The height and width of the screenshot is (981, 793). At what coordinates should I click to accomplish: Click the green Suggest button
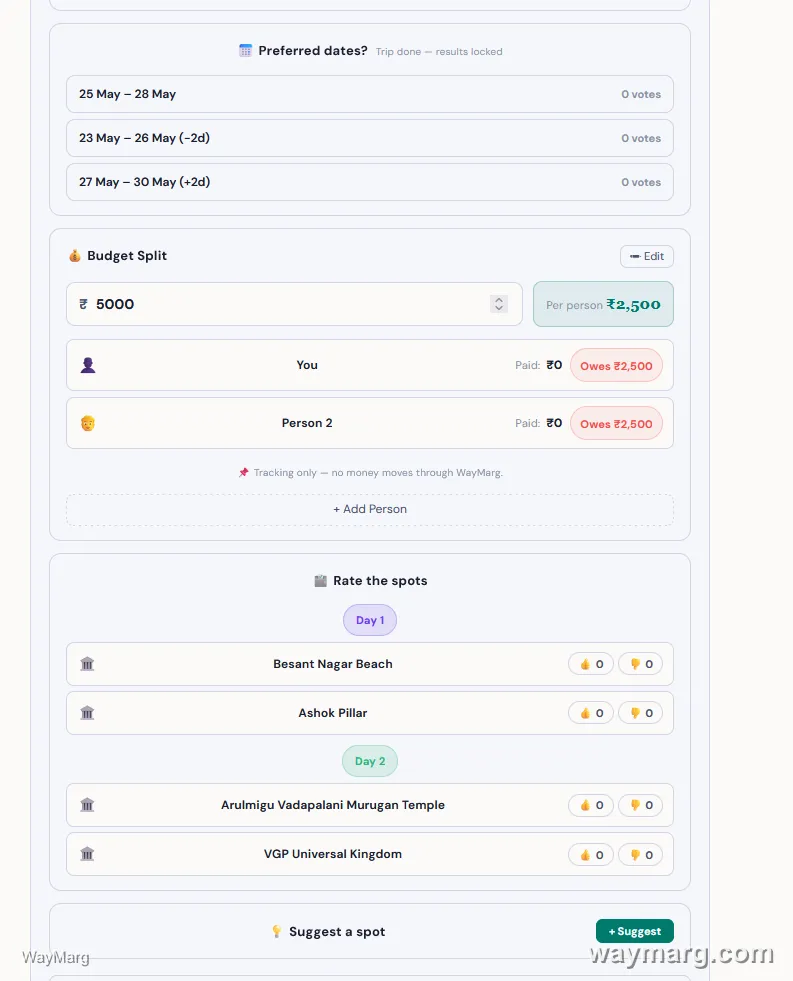tap(635, 931)
